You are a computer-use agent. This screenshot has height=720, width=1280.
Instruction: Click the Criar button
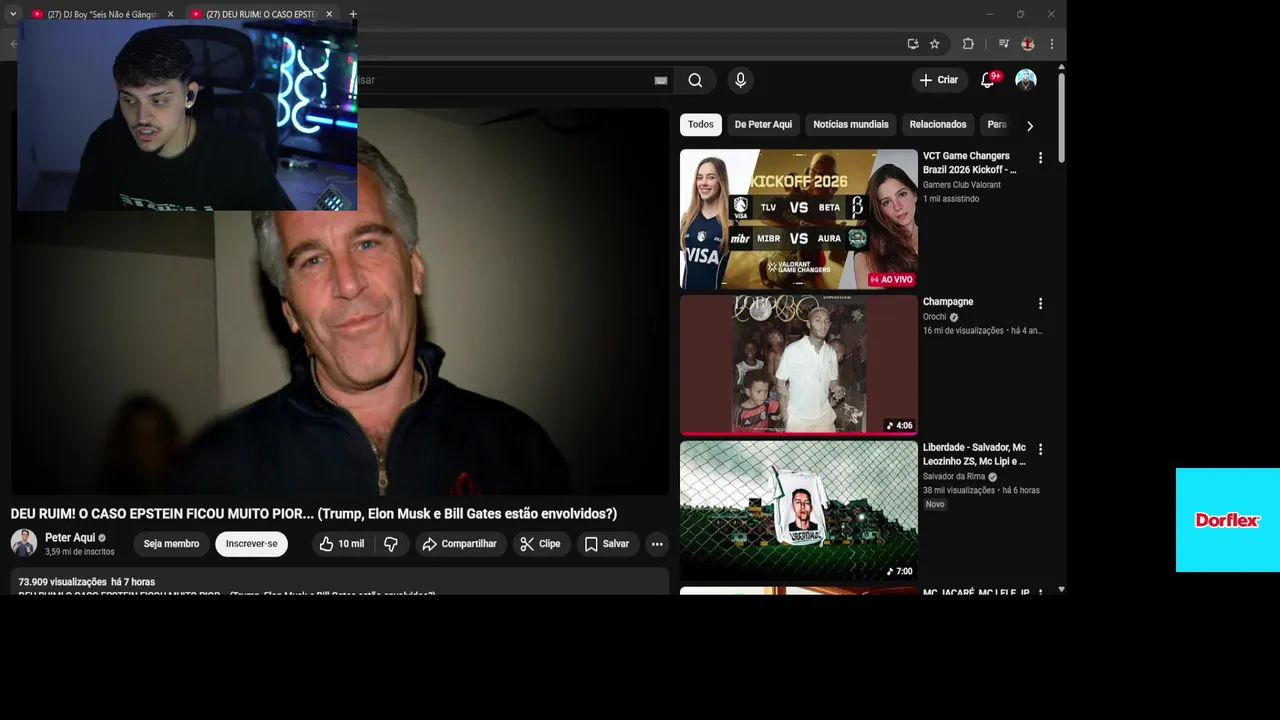(939, 80)
